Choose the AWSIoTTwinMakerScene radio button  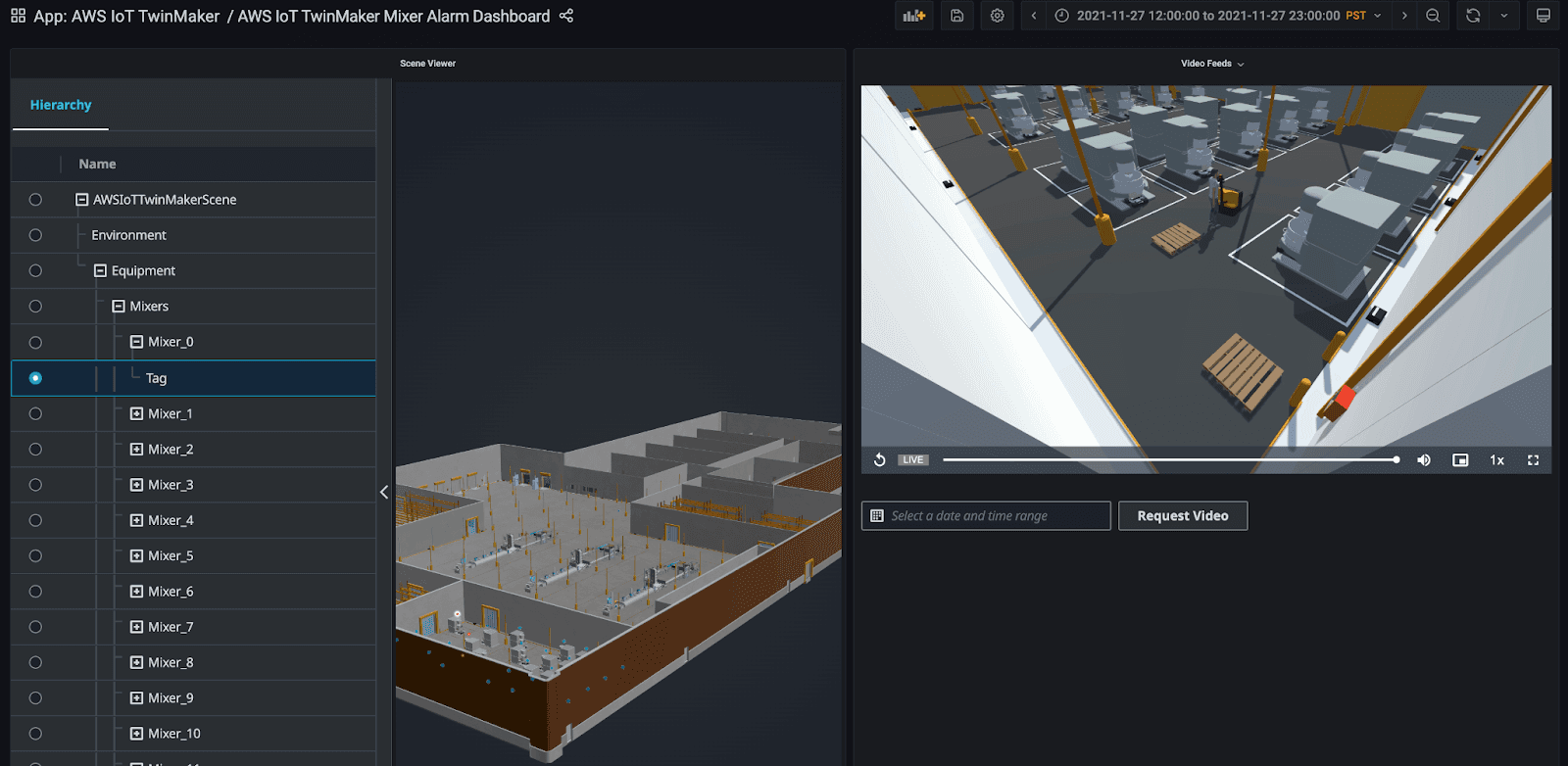35,200
